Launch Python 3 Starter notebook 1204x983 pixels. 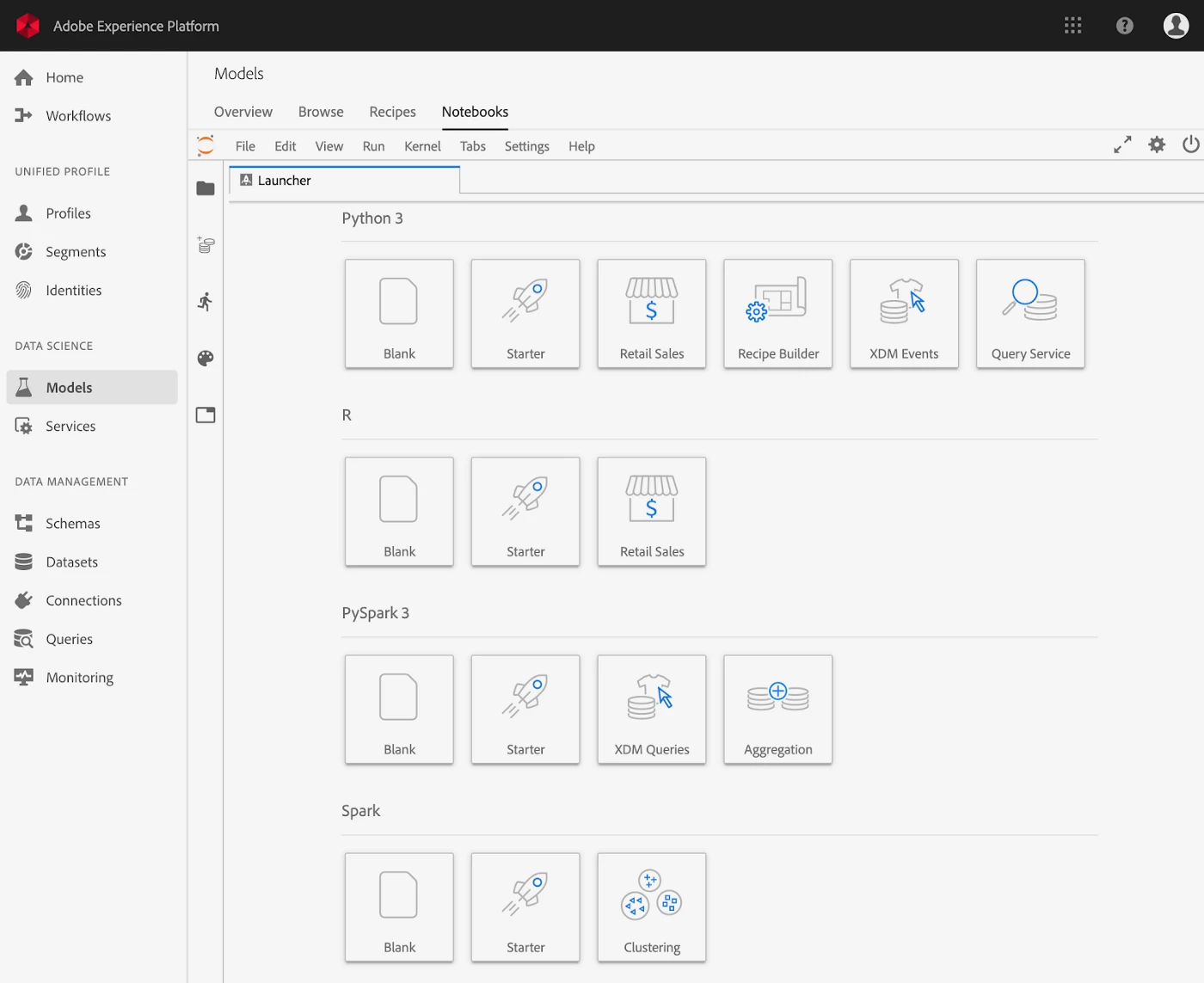(x=525, y=314)
